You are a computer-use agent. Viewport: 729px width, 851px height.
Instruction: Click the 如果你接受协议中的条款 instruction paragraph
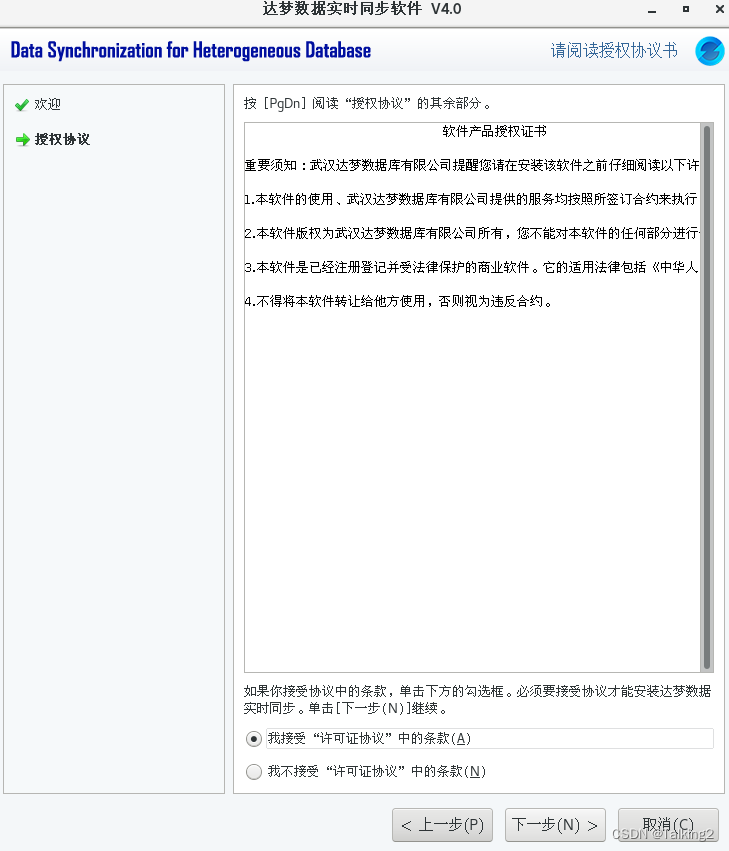(477, 700)
